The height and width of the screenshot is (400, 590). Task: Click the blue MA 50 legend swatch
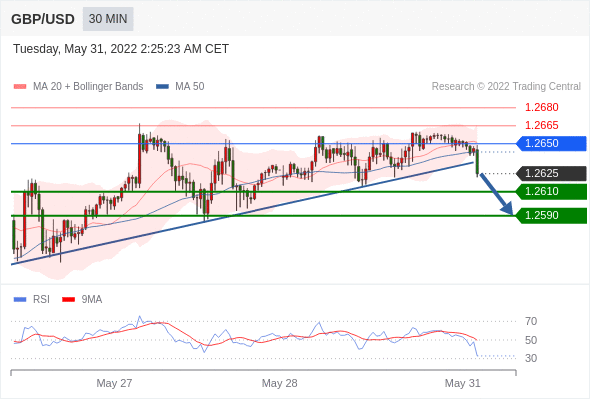(x=162, y=87)
